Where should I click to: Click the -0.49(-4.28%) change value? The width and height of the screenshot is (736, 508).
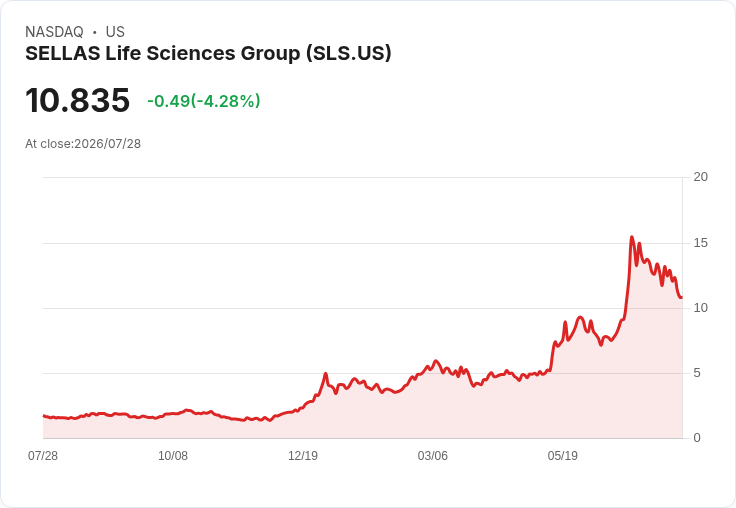204,101
